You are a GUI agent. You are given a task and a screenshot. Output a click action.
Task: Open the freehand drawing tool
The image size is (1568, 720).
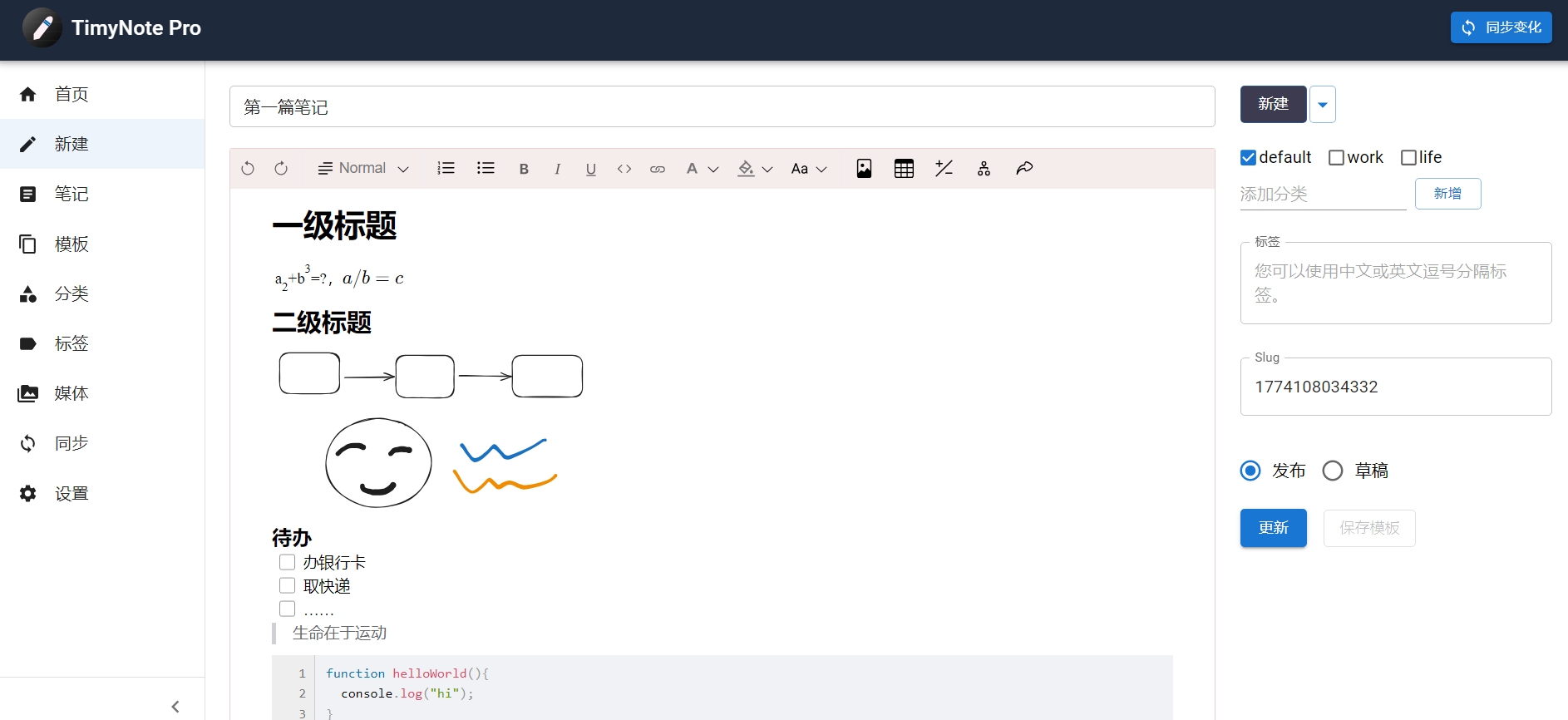coord(1024,169)
